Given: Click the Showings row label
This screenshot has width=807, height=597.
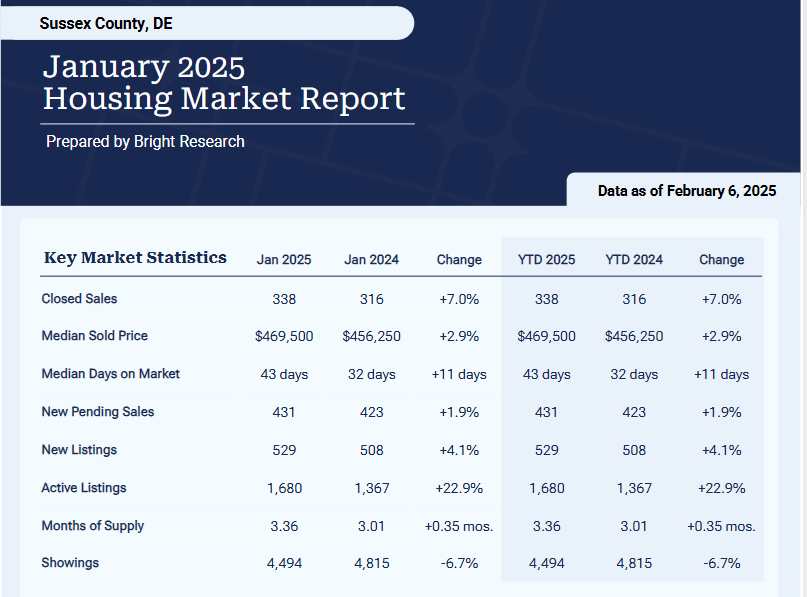Looking at the screenshot, I should [x=70, y=563].
